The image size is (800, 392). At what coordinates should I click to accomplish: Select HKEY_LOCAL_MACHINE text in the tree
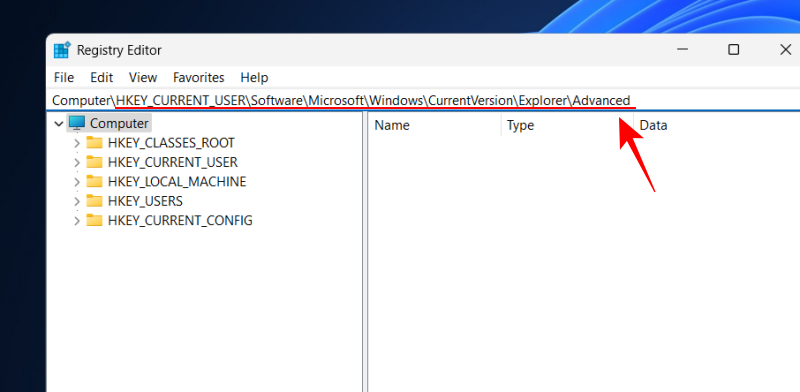point(177,181)
